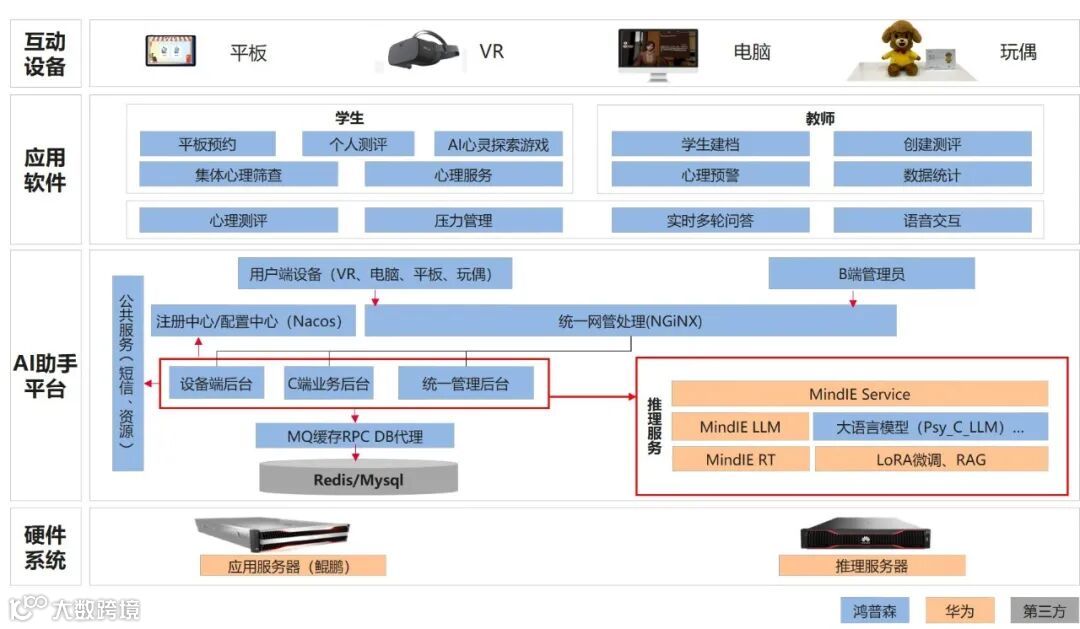Click the vertical 公共服务 (短信、资源) bar
Image resolution: width=1080 pixels, height=629 pixels.
click(127, 373)
